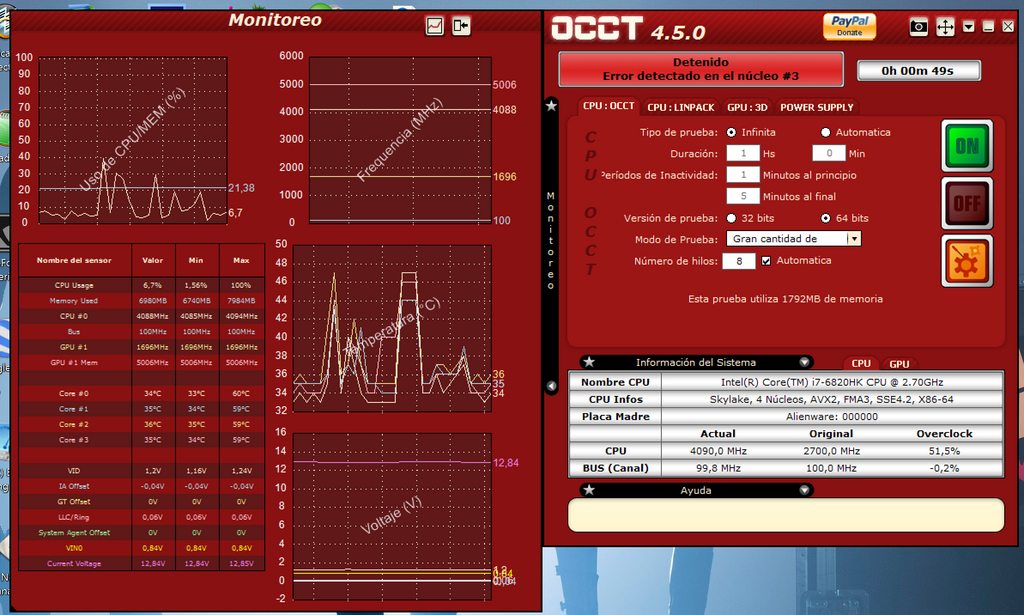Image resolution: width=1024 pixels, height=615 pixels.
Task: Choose the 32 bits test version
Action: pyautogui.click(x=731, y=218)
